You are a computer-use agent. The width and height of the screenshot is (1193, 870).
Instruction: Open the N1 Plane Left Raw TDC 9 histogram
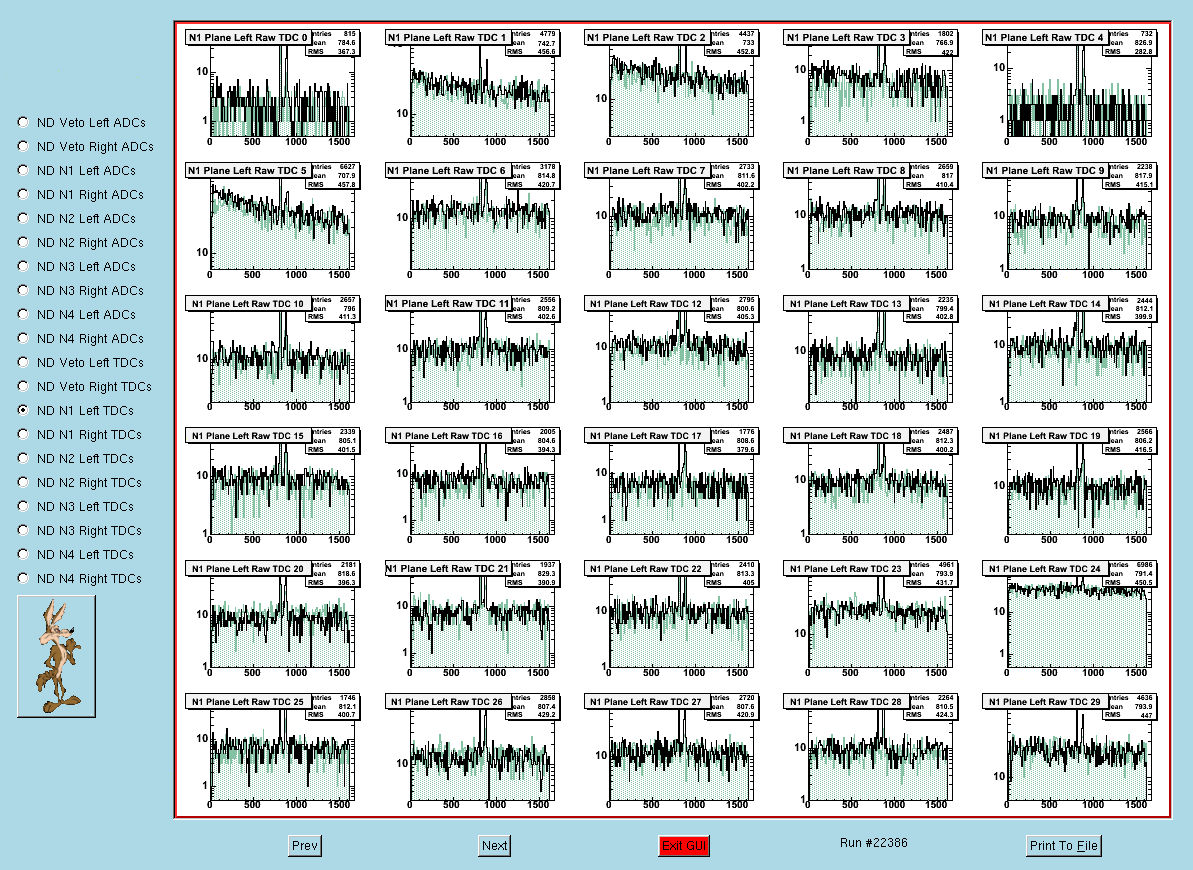coord(1069,220)
